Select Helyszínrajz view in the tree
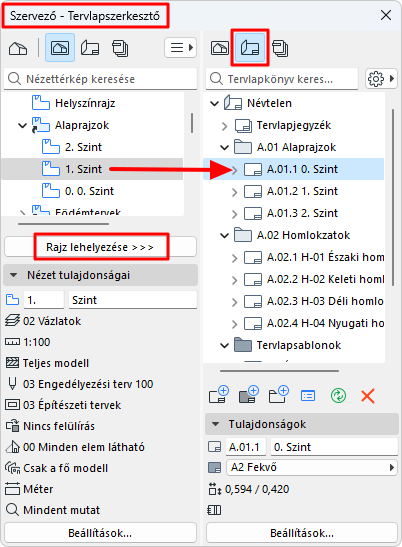Screen dimensions: 402x547 [x=85, y=103]
